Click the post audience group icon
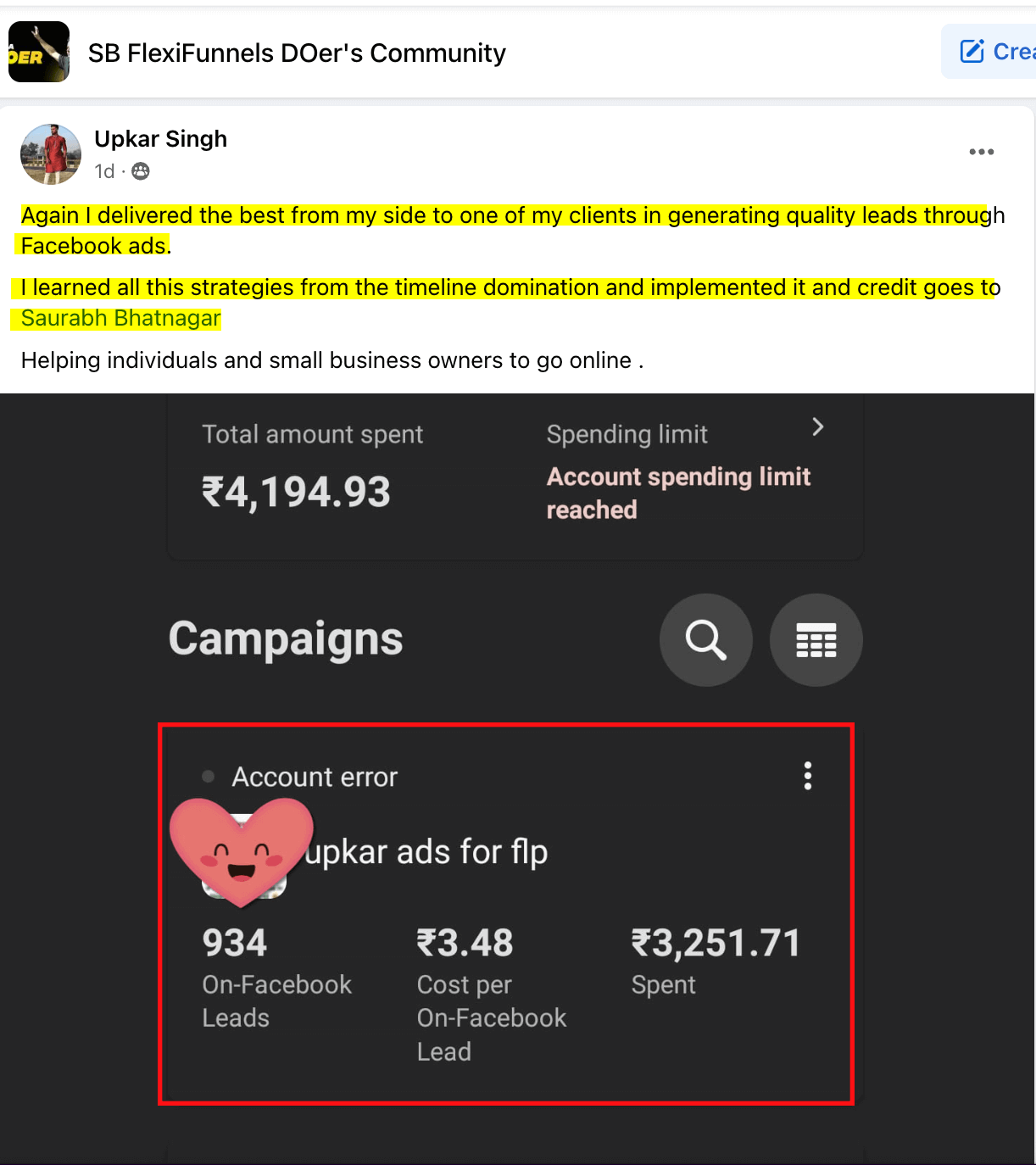This screenshot has height=1165, width=1036. [141, 171]
